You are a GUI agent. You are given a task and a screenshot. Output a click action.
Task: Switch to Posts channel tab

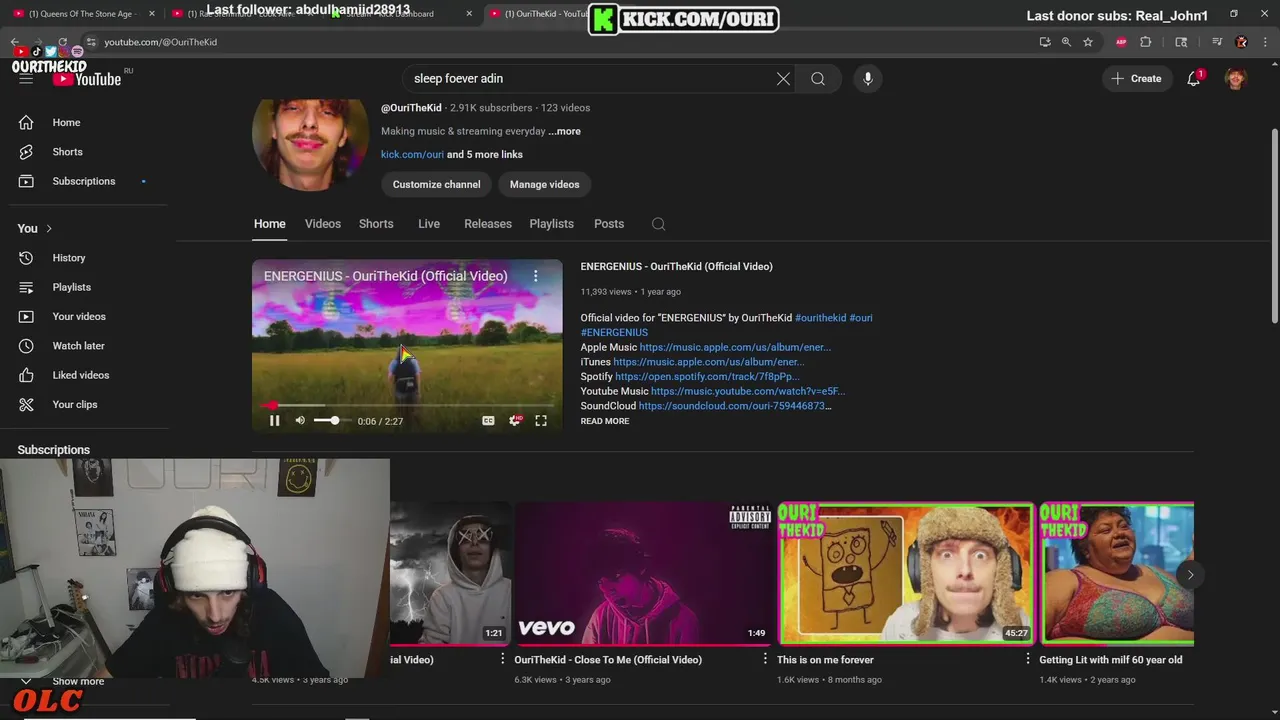609,224
